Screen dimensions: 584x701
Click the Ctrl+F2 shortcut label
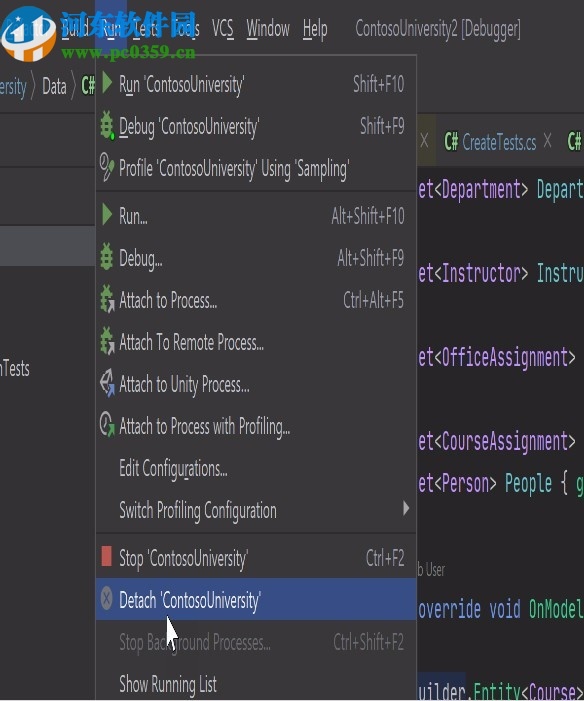385,558
